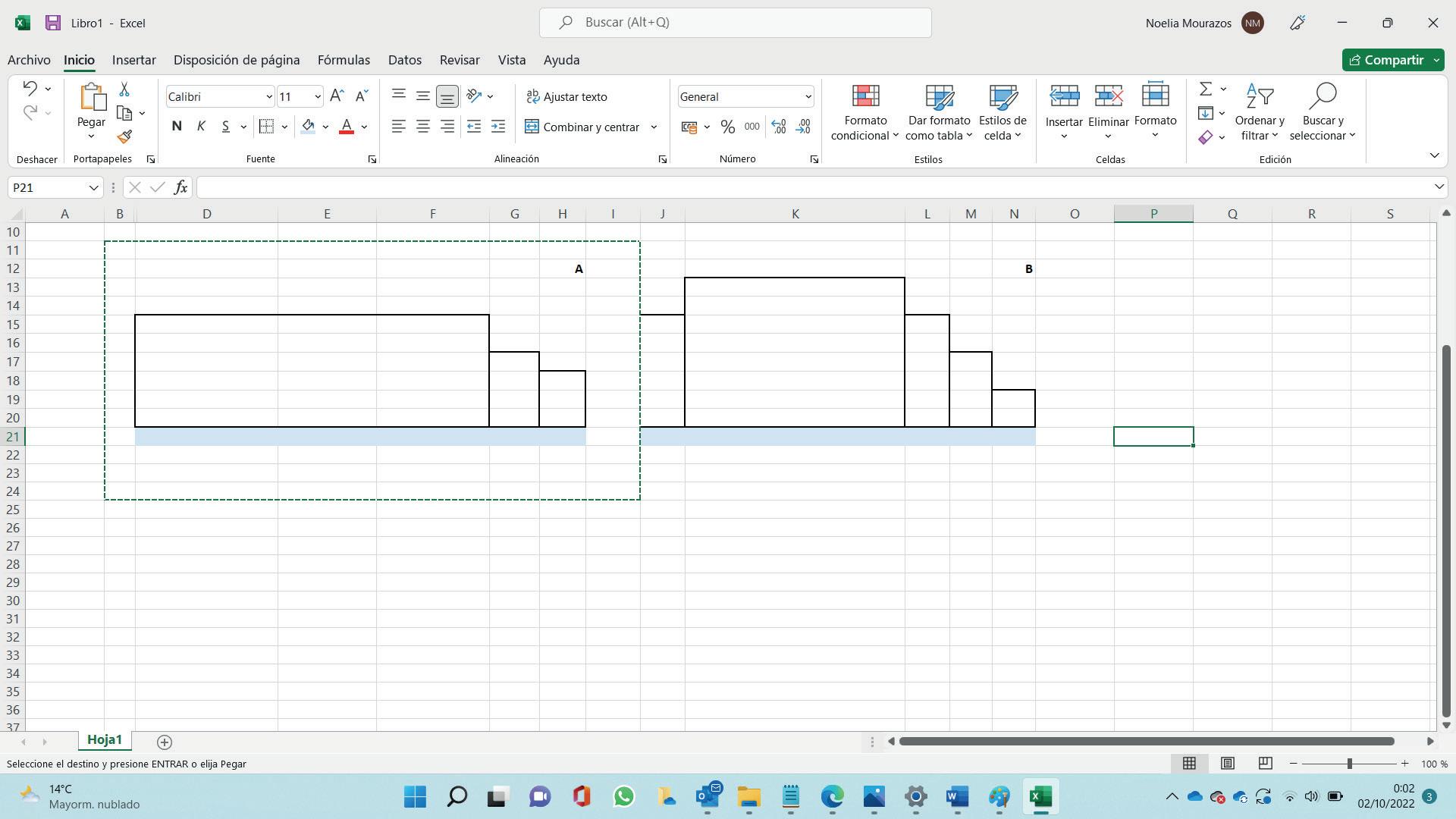The width and height of the screenshot is (1456, 819).
Task: Toggle Ajustar texto wrap text
Action: (566, 96)
